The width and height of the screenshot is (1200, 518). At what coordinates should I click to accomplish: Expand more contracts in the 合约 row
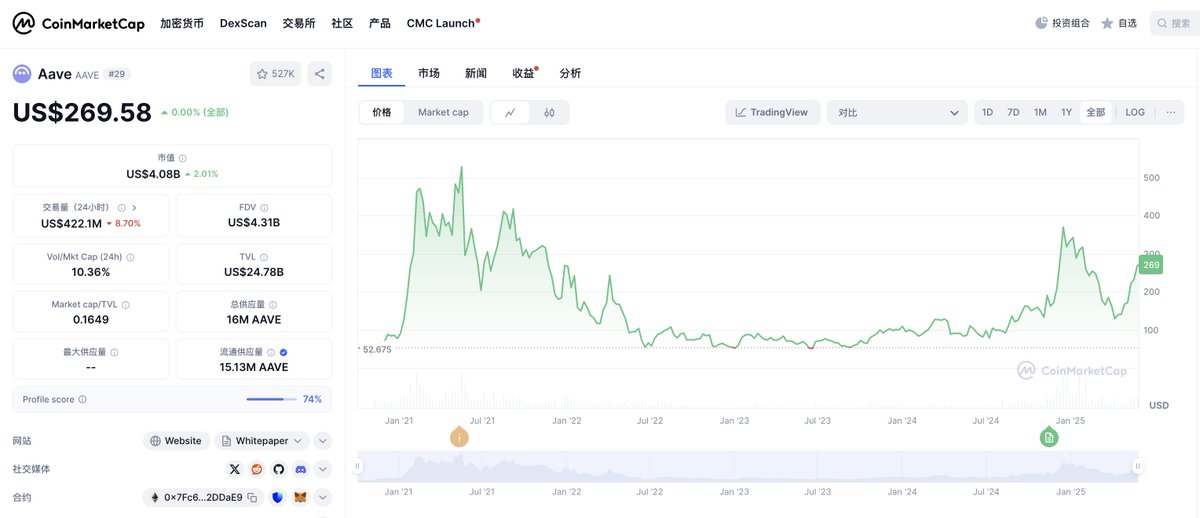(x=322, y=497)
